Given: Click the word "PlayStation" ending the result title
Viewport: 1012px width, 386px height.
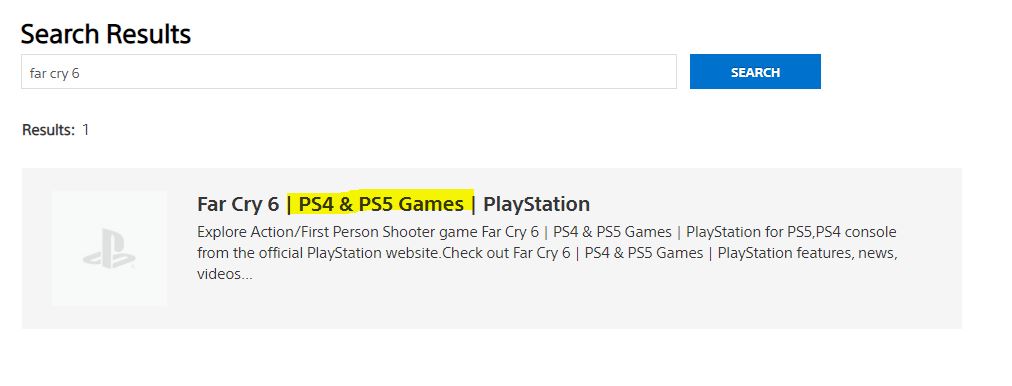Looking at the screenshot, I should (x=536, y=204).
